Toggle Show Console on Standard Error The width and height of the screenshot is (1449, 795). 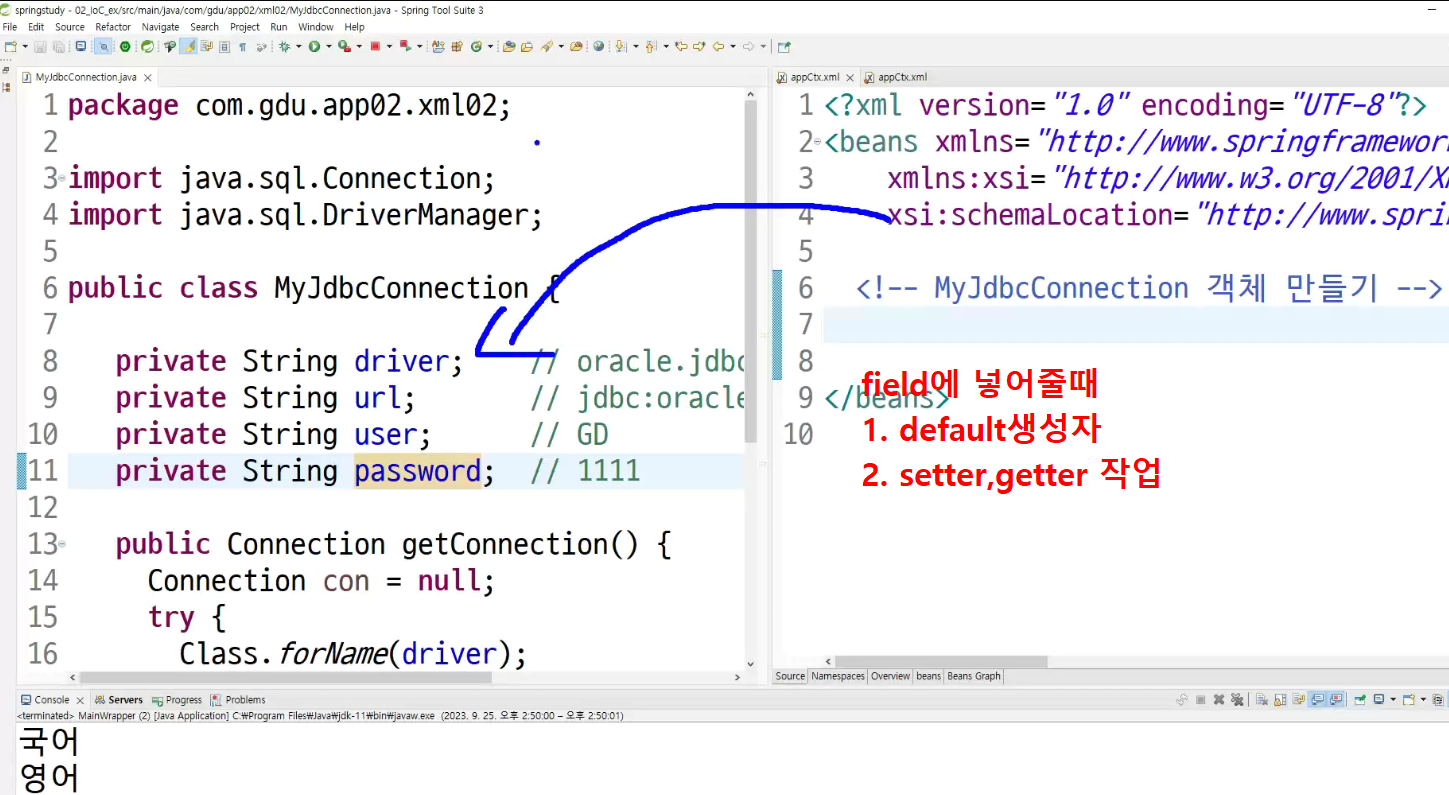point(1336,700)
